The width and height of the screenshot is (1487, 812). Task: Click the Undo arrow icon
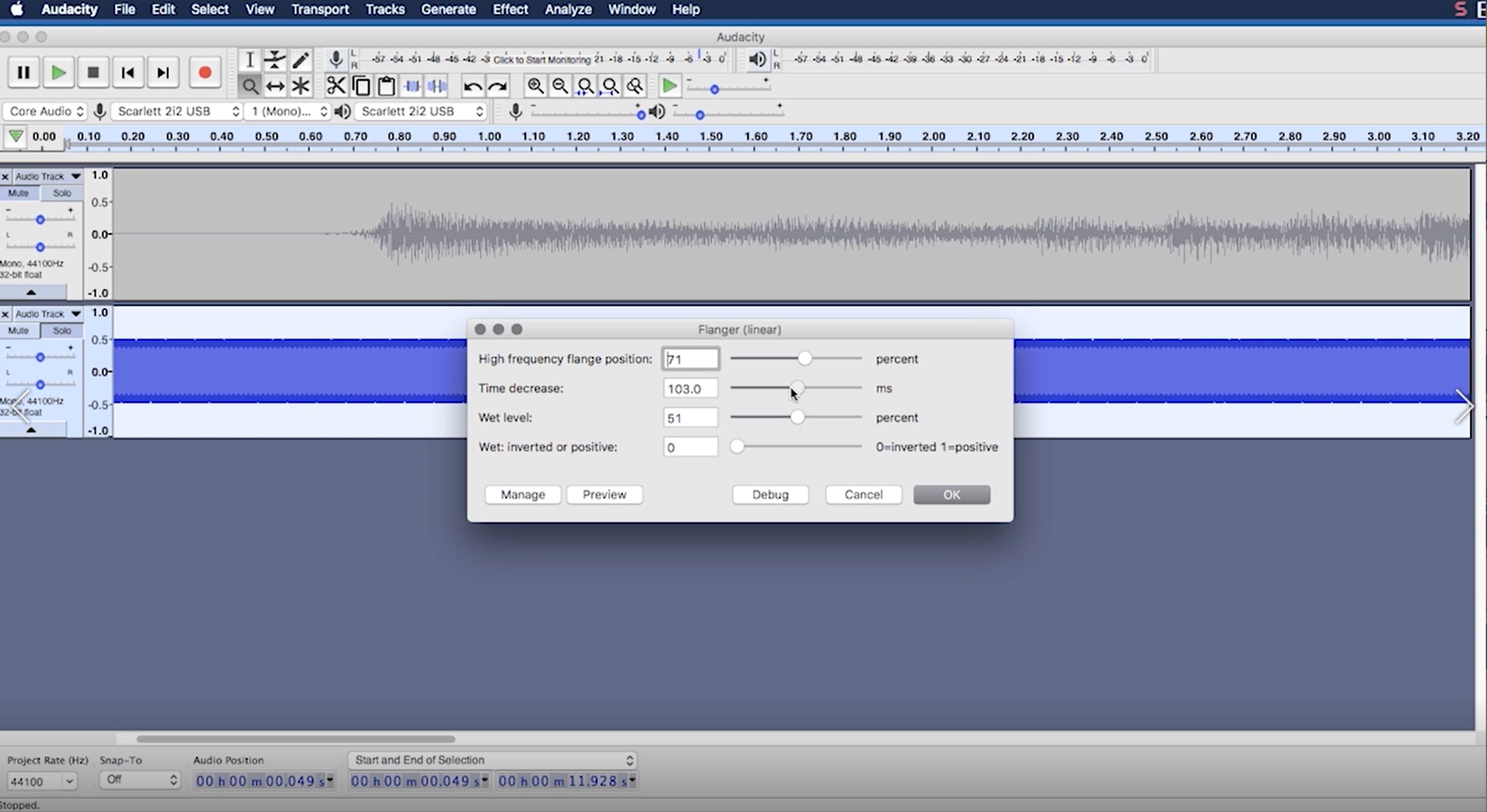click(472, 86)
